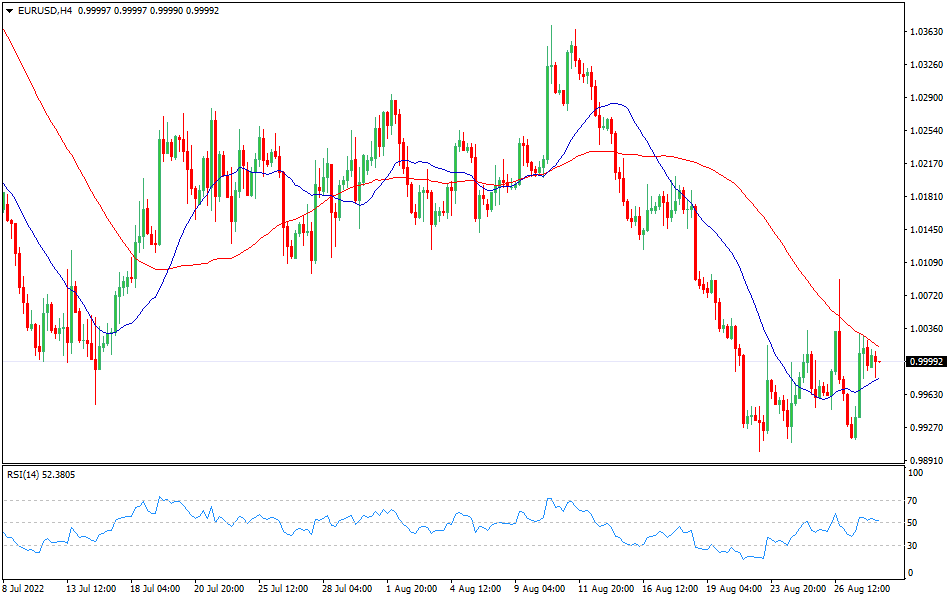Click the 8 Jul 2022 date label

click(26, 590)
